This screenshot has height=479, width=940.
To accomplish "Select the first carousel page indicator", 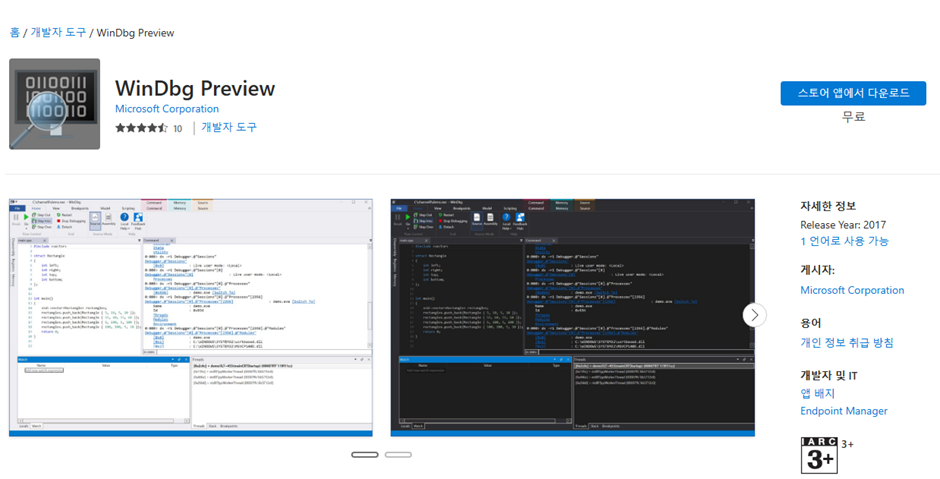I will pos(364,454).
